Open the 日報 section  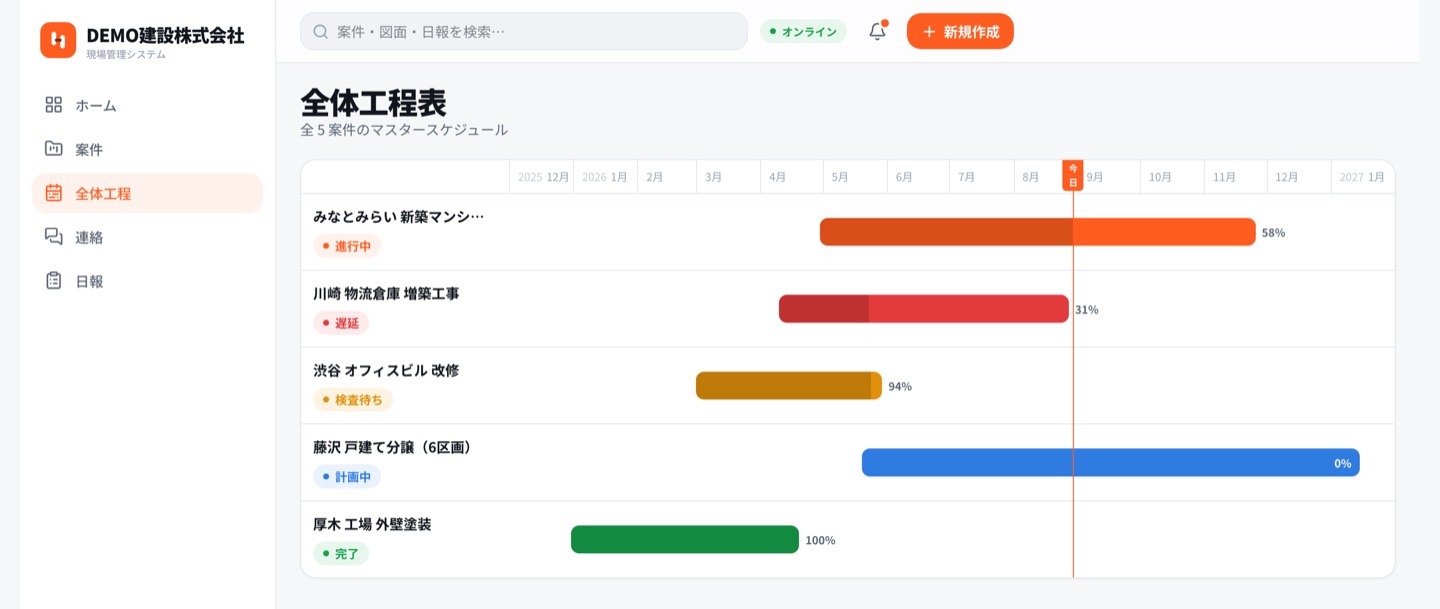(x=148, y=281)
